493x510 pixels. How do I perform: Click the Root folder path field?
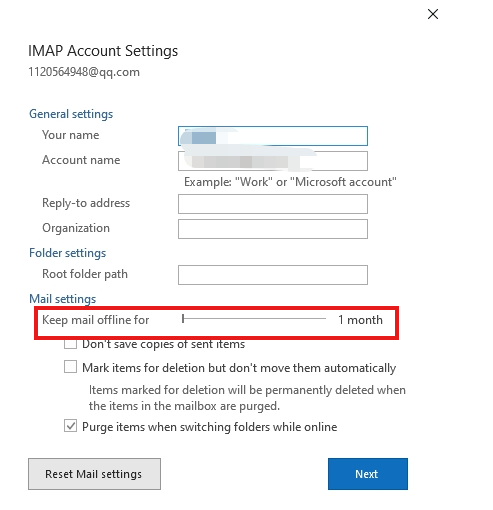pyautogui.click(x=273, y=275)
